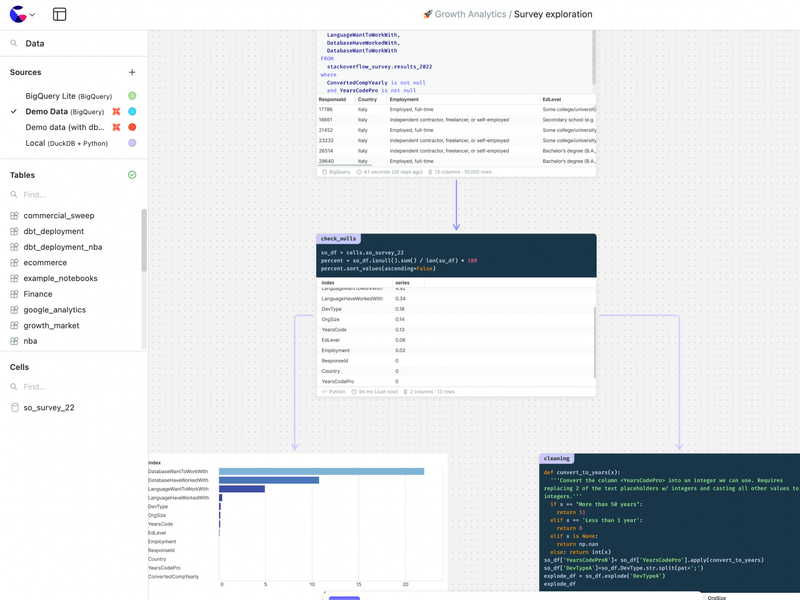The image size is (800, 600).
Task: Click the search magnifier icon in the Data panel
Action: coord(14,43)
